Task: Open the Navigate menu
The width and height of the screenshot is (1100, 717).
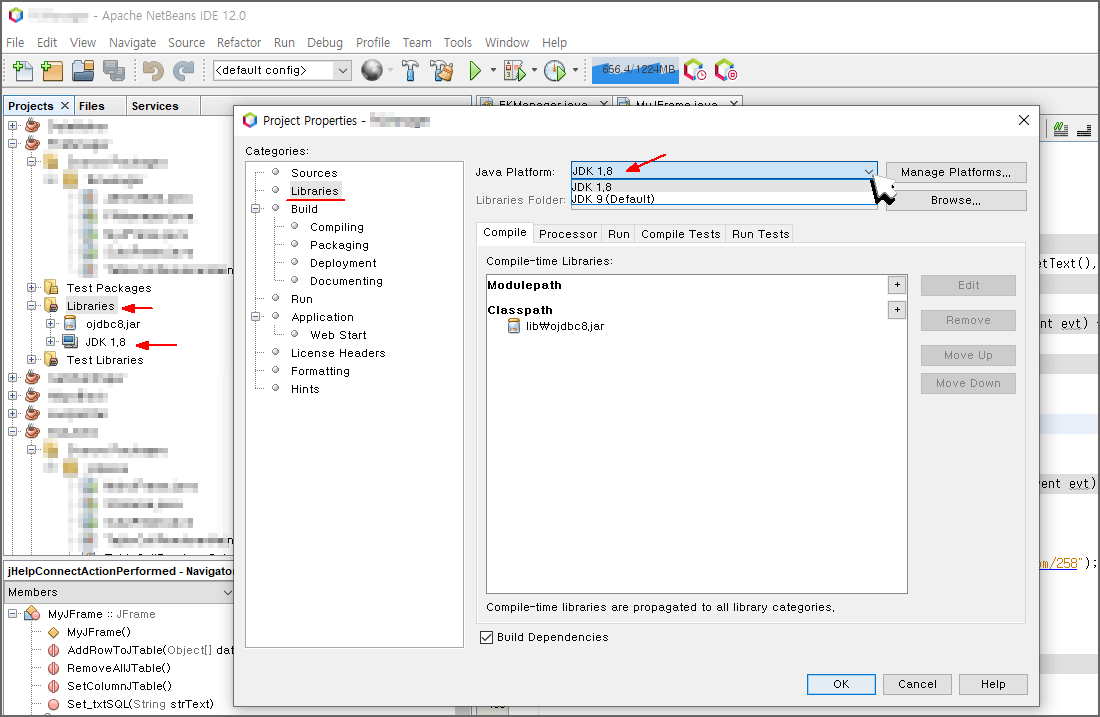Action: pos(133,42)
